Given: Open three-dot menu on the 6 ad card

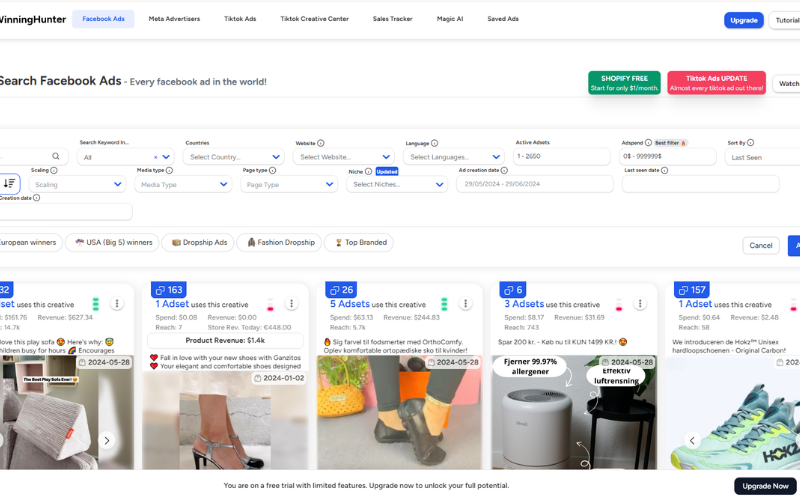Looking at the screenshot, I should [x=640, y=304].
